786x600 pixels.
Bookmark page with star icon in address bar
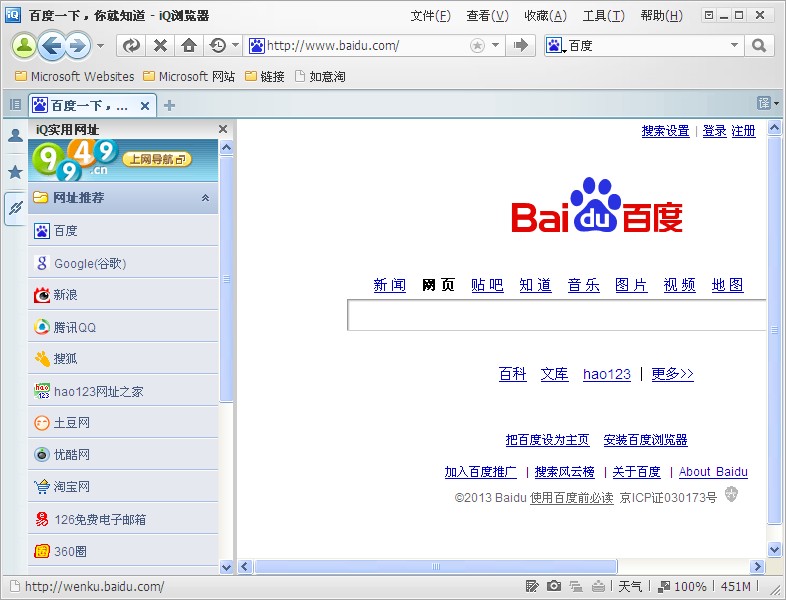tap(477, 46)
